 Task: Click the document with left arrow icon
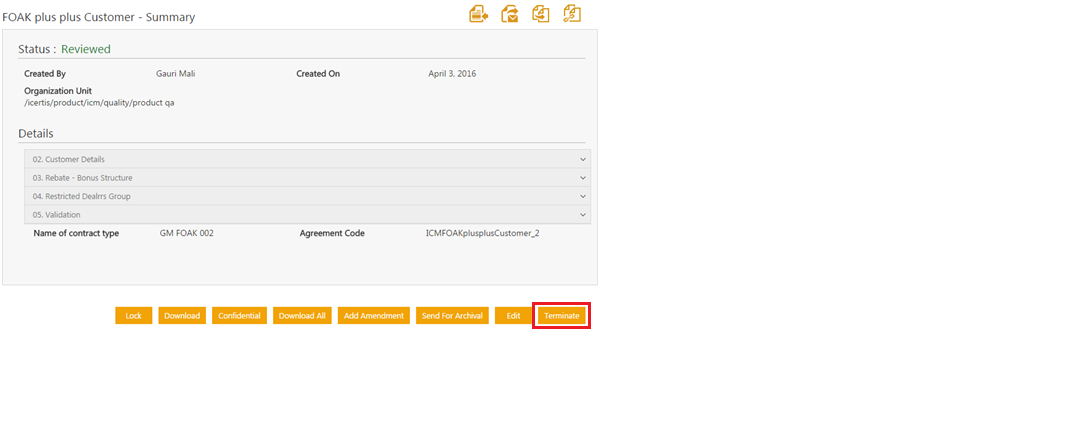pos(479,14)
